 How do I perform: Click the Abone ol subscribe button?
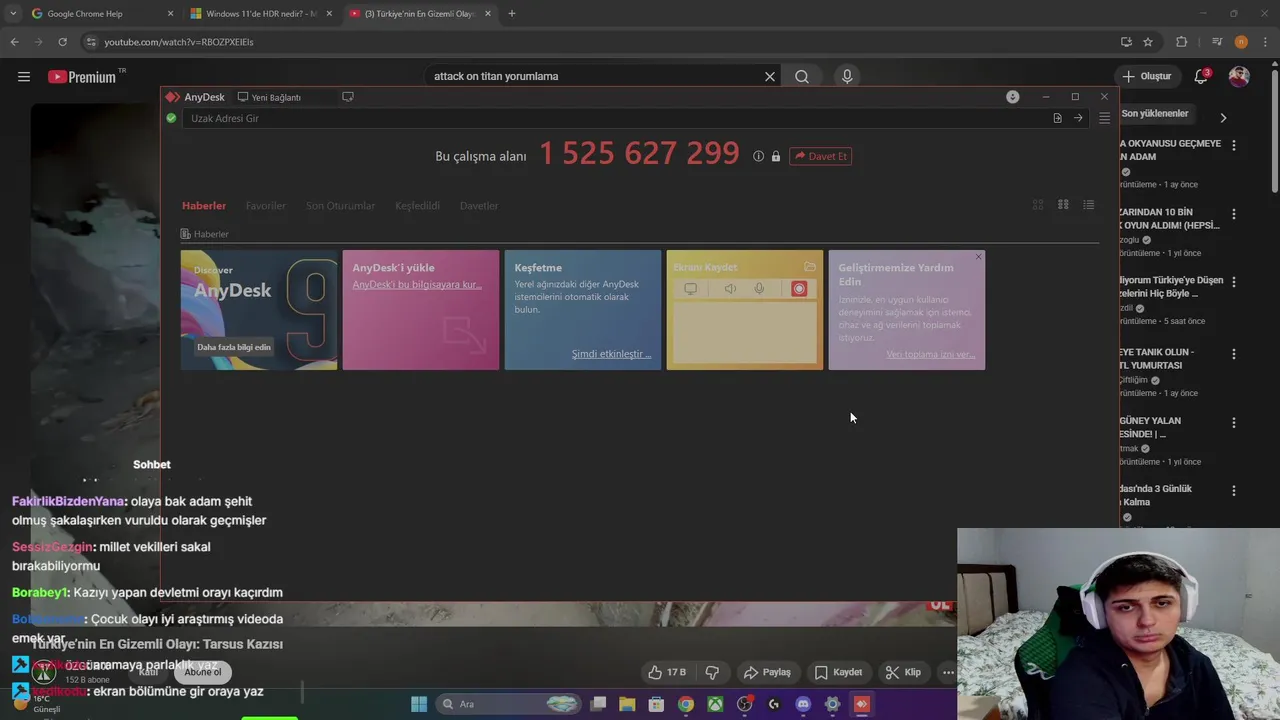pyautogui.click(x=203, y=672)
